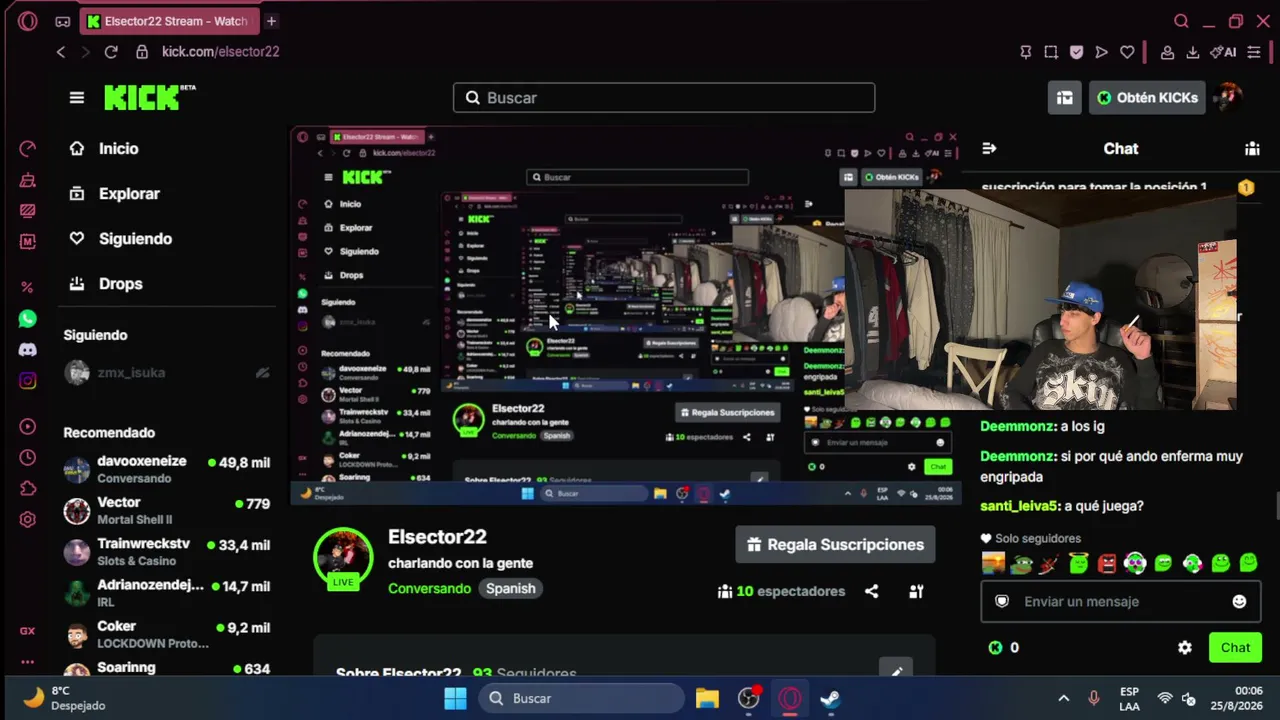1280x720 pixels.
Task: Open the browser AI assistant
Action: (x=1223, y=52)
